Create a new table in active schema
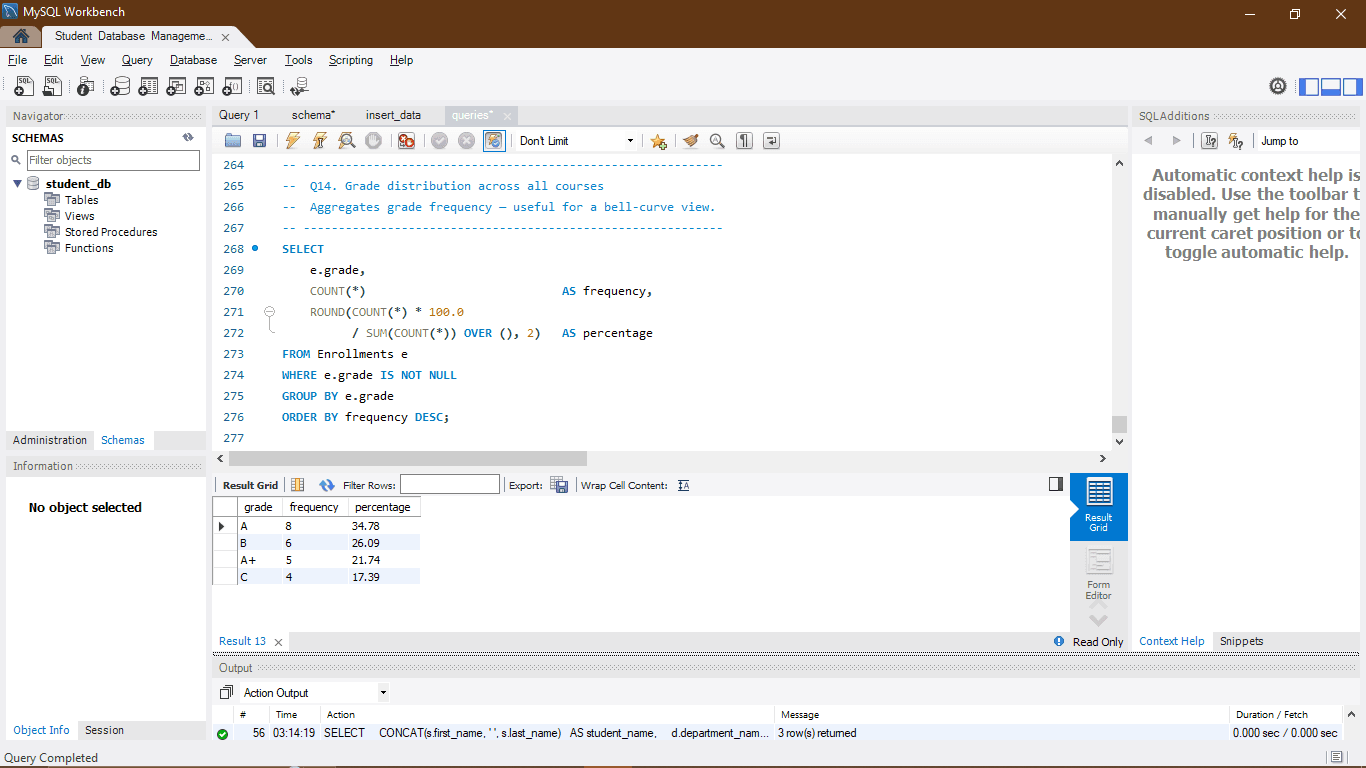The width and height of the screenshot is (1366, 768). [x=148, y=87]
